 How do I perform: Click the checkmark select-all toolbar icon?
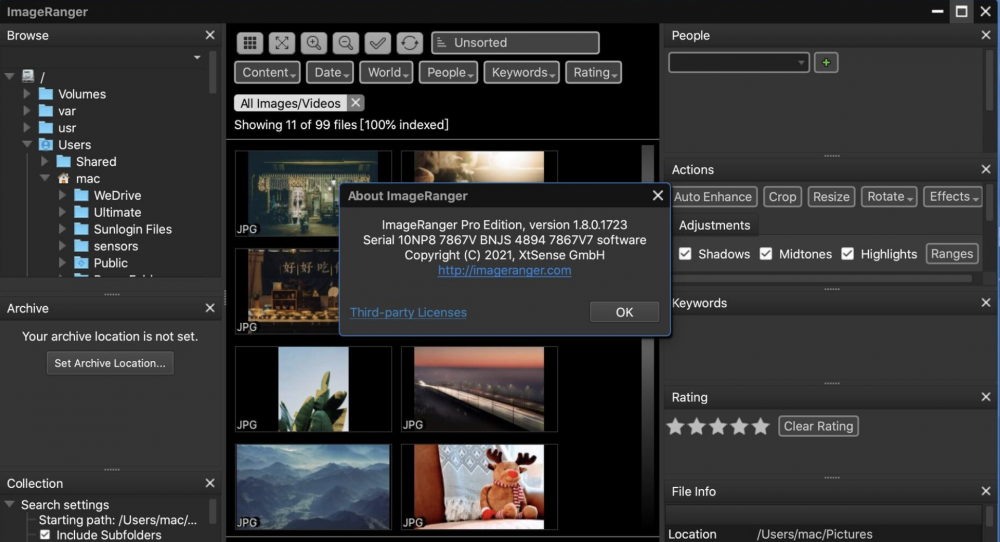(x=377, y=43)
